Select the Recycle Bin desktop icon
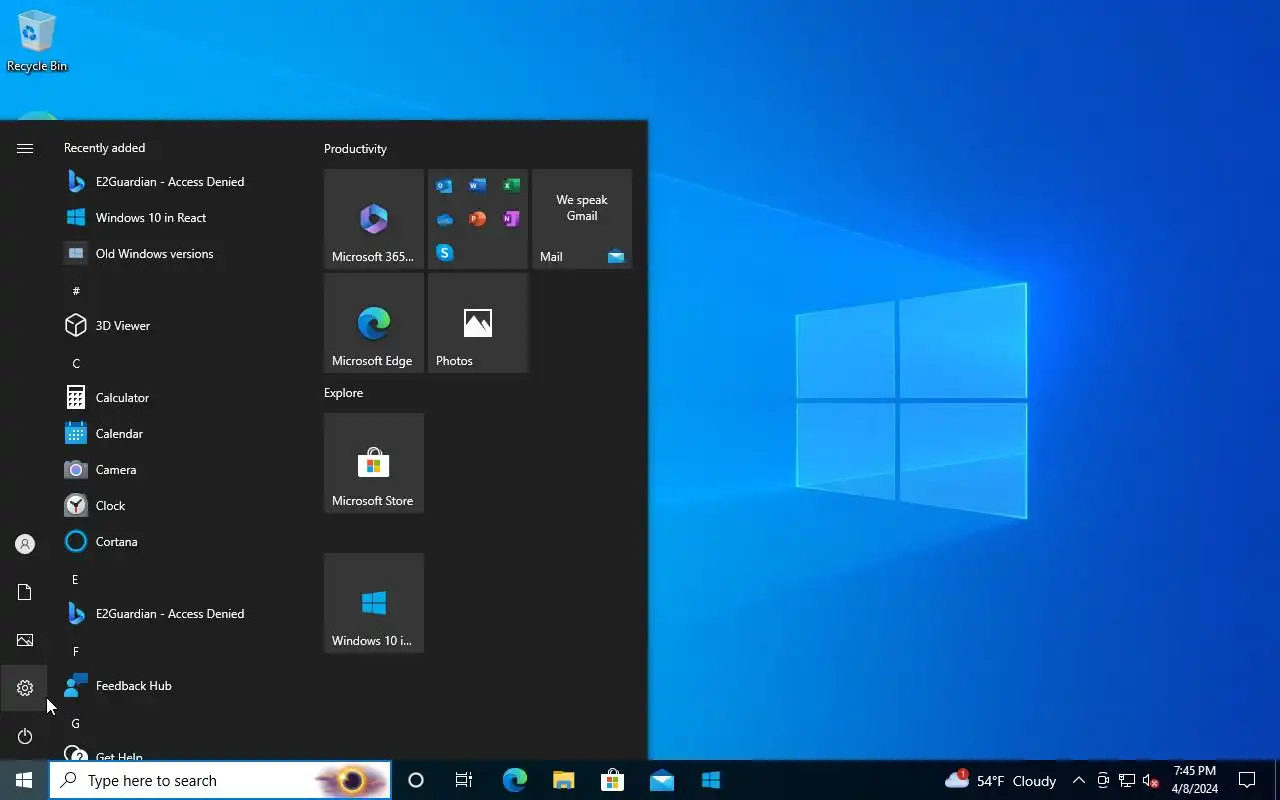This screenshot has height=800, width=1280. [37, 42]
